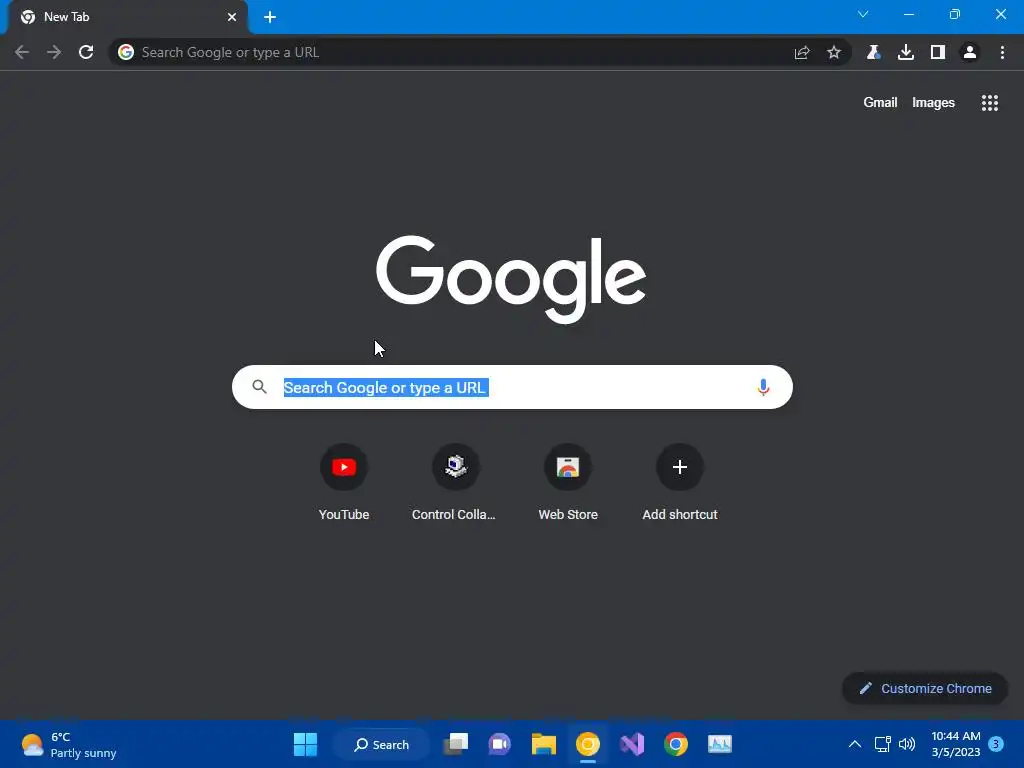Open File Explorer from taskbar

point(544,744)
